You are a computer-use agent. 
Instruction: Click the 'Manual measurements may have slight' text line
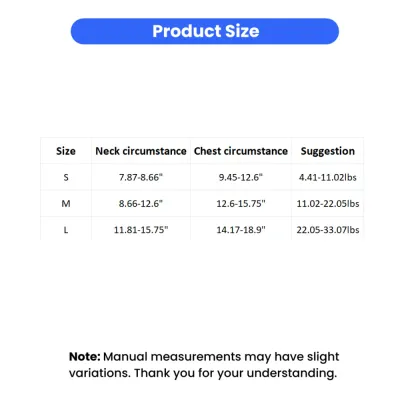click(221, 357)
